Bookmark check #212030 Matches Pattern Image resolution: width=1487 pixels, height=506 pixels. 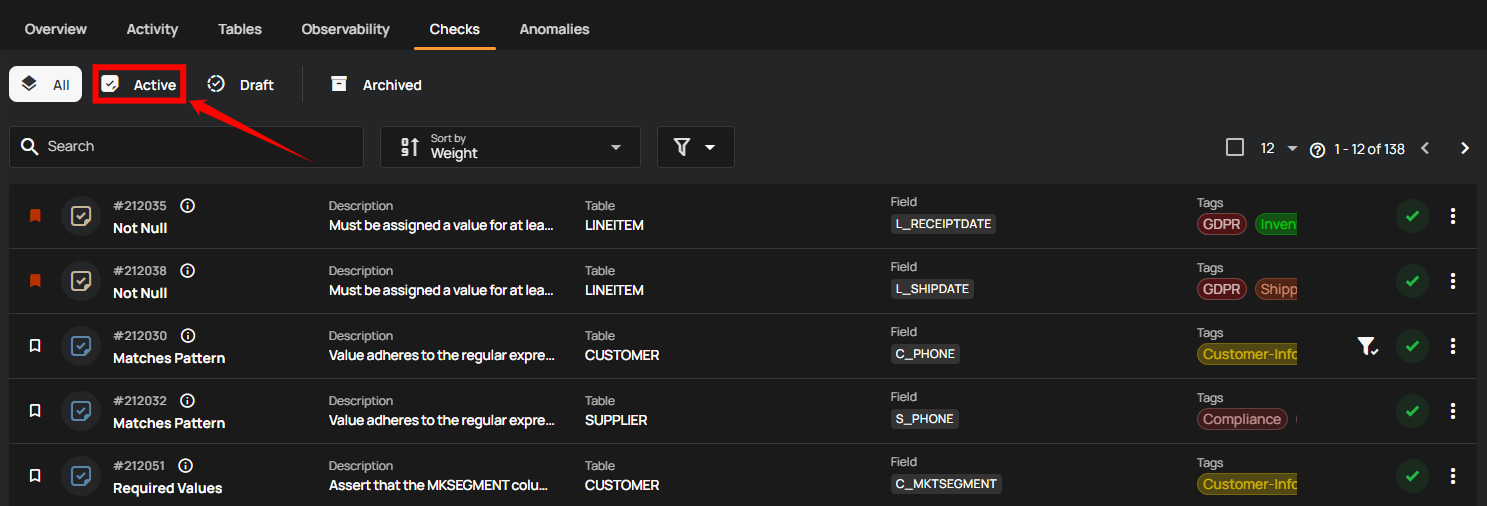click(35, 345)
